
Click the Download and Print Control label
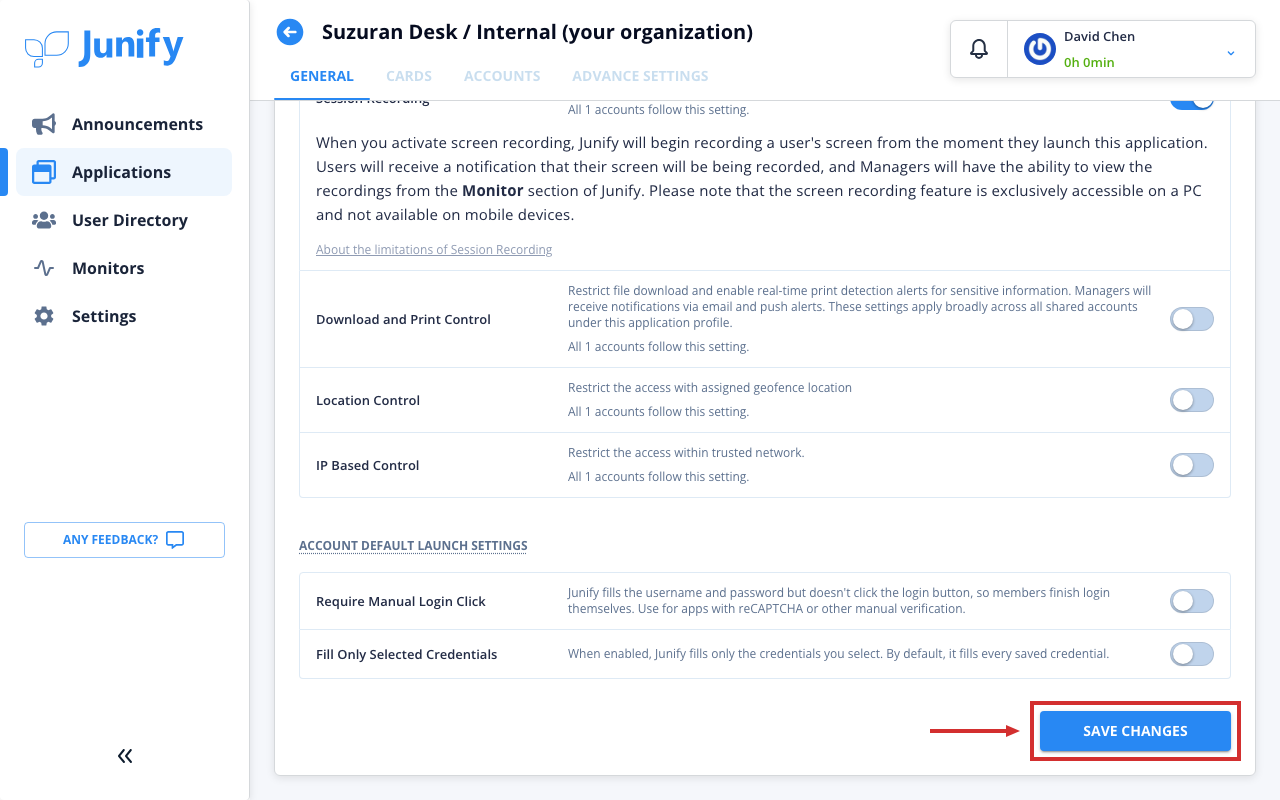(403, 319)
